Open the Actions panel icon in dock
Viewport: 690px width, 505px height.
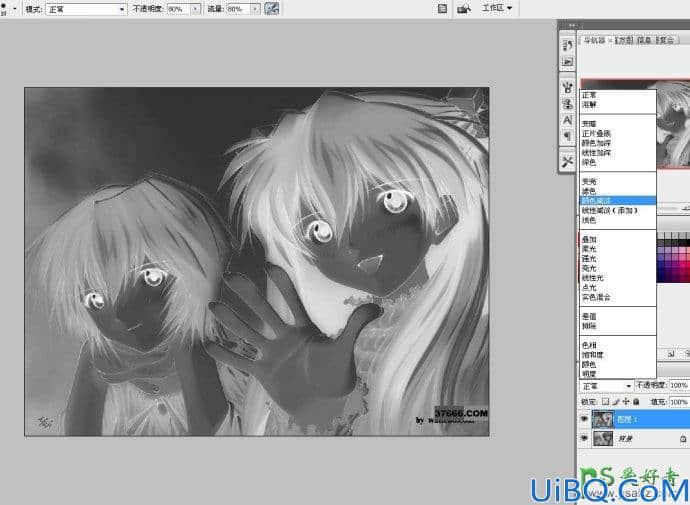tap(568, 62)
